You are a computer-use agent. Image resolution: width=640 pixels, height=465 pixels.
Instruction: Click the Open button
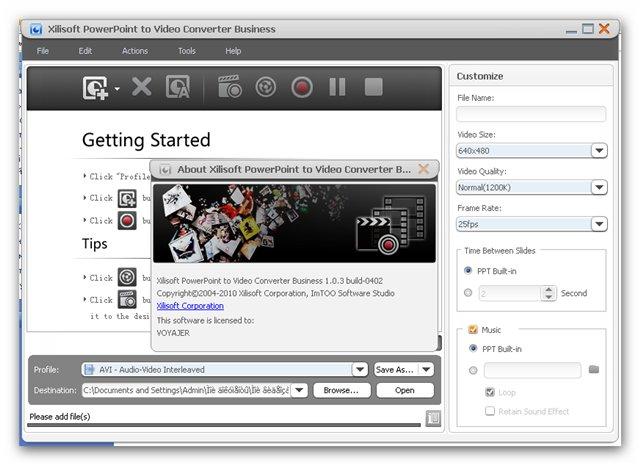[x=404, y=390]
